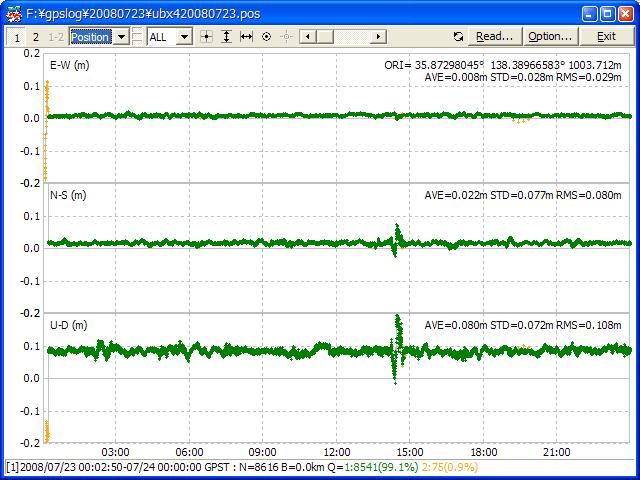This screenshot has height=480, width=640.
Task: Click the greyed-out crosshair icon
Action: pos(286,36)
